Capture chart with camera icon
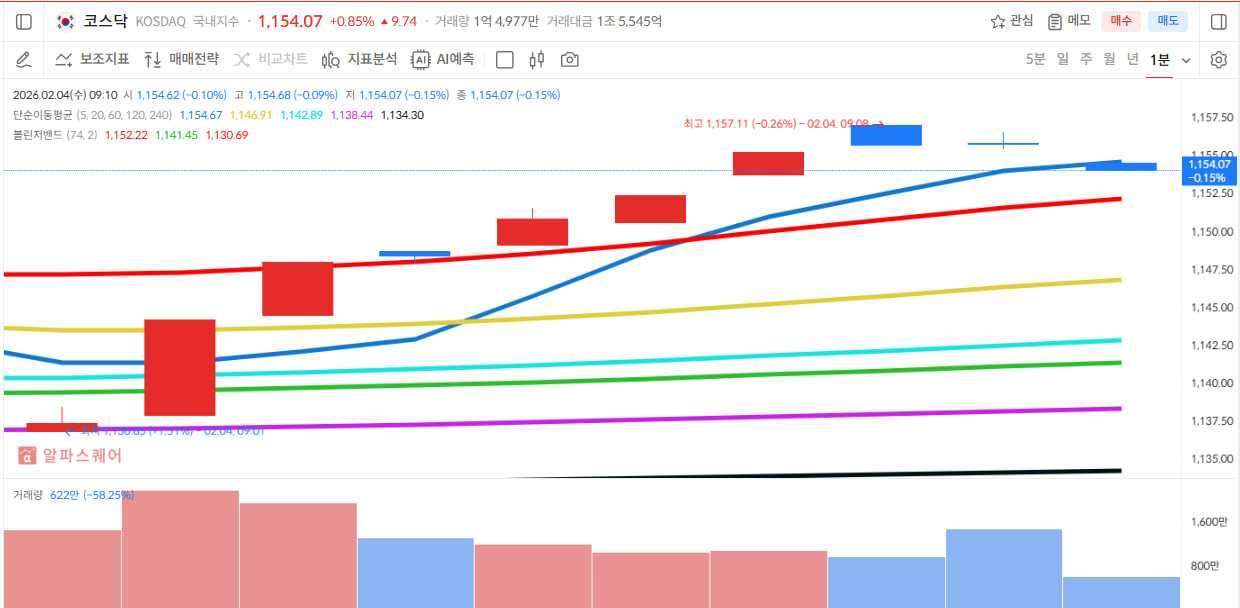Image resolution: width=1240 pixels, height=608 pixels. pyautogui.click(x=570, y=60)
